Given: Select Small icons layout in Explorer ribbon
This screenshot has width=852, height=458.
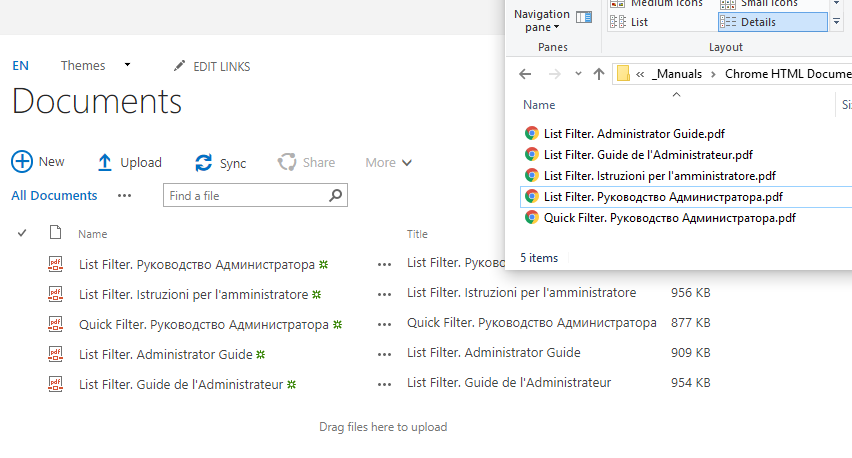Looking at the screenshot, I should tap(759, 4).
